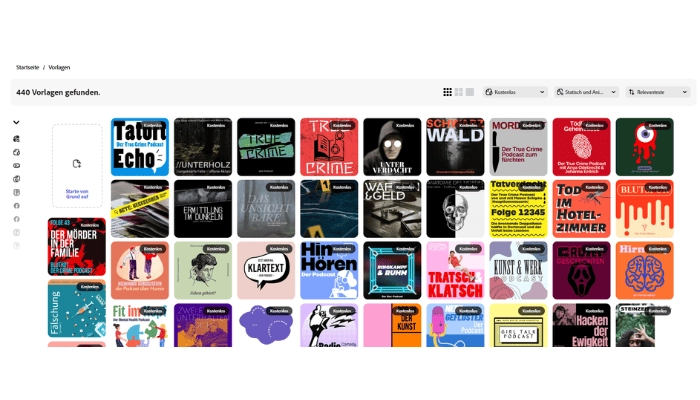Open the Grusel Geschichten ghost mask template

[x=582, y=271]
